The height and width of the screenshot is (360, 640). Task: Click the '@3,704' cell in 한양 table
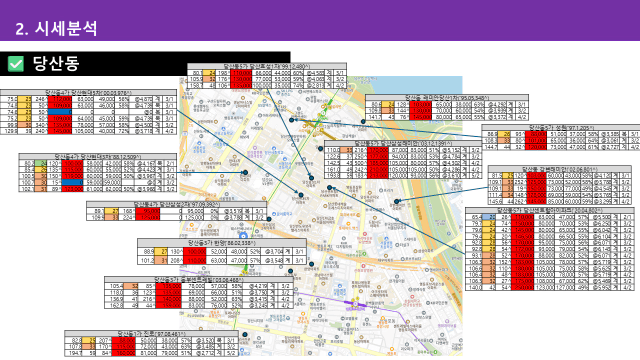(273, 252)
